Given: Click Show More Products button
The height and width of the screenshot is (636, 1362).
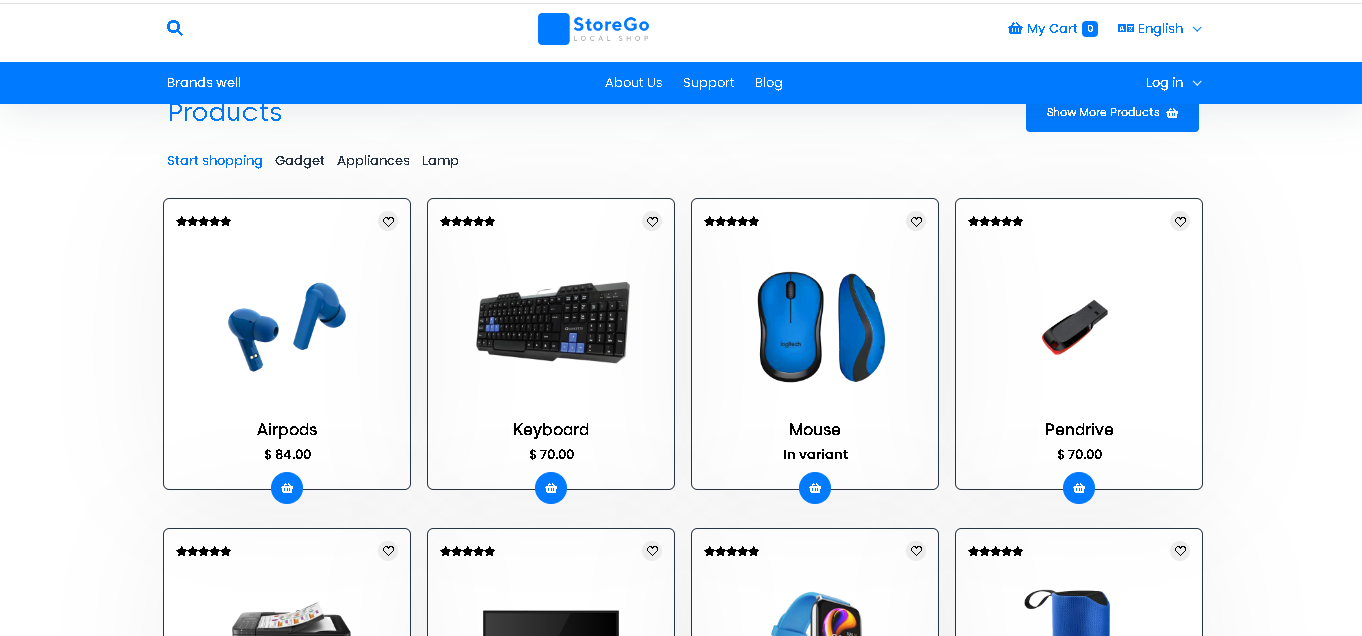Looking at the screenshot, I should (x=1112, y=113).
